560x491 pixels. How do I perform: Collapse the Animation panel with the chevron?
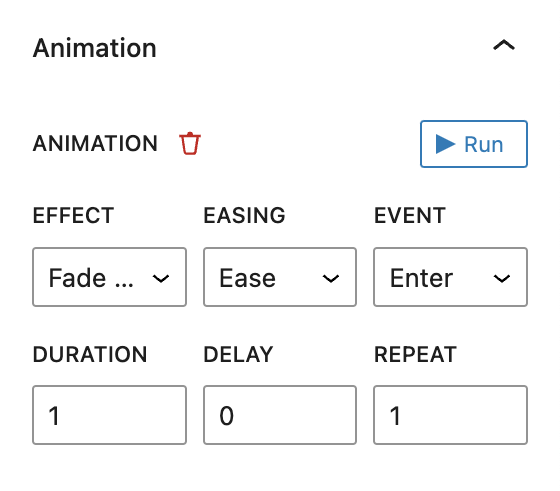(504, 45)
